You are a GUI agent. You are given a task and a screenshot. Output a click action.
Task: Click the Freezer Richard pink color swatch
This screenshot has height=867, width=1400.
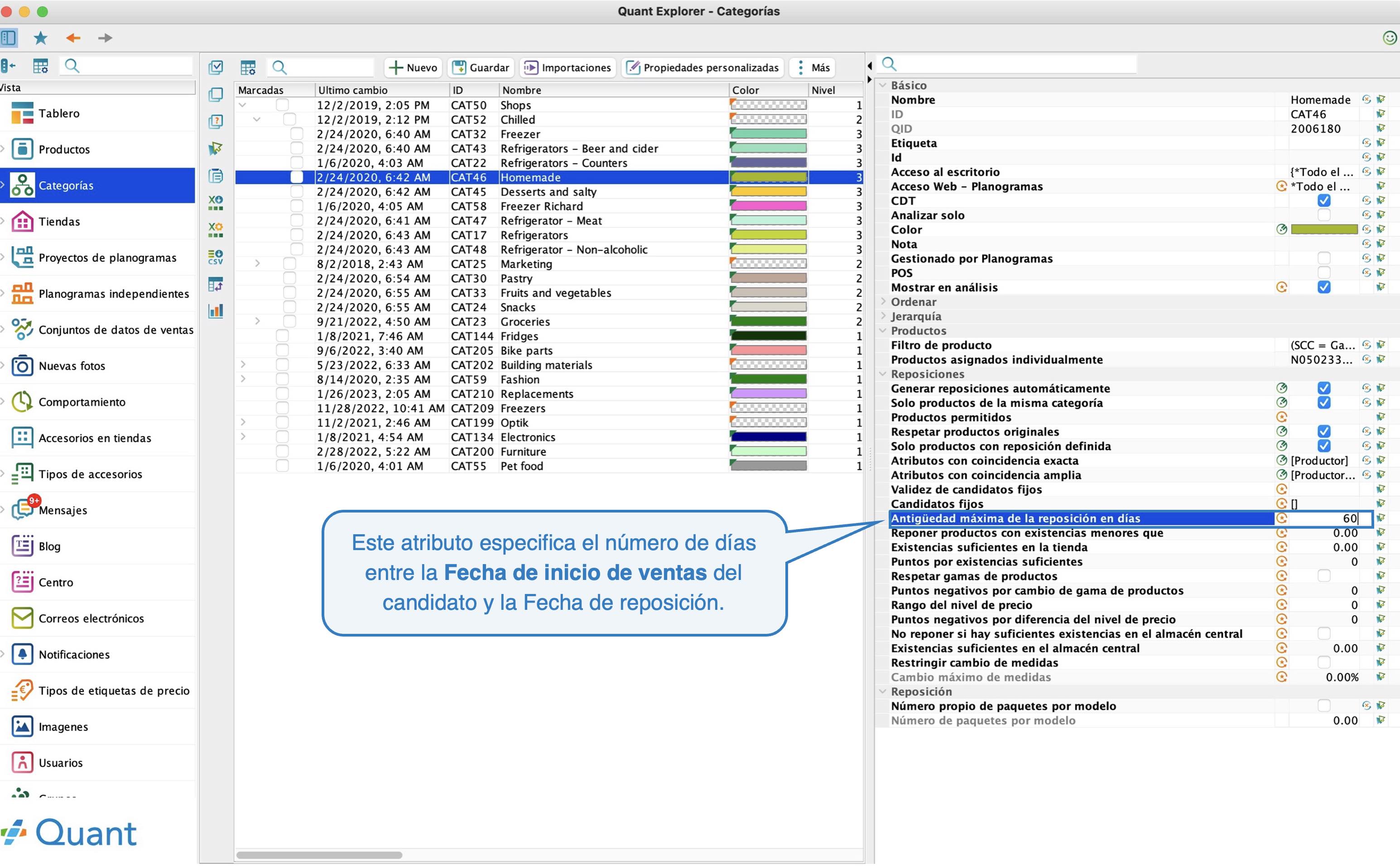768,206
